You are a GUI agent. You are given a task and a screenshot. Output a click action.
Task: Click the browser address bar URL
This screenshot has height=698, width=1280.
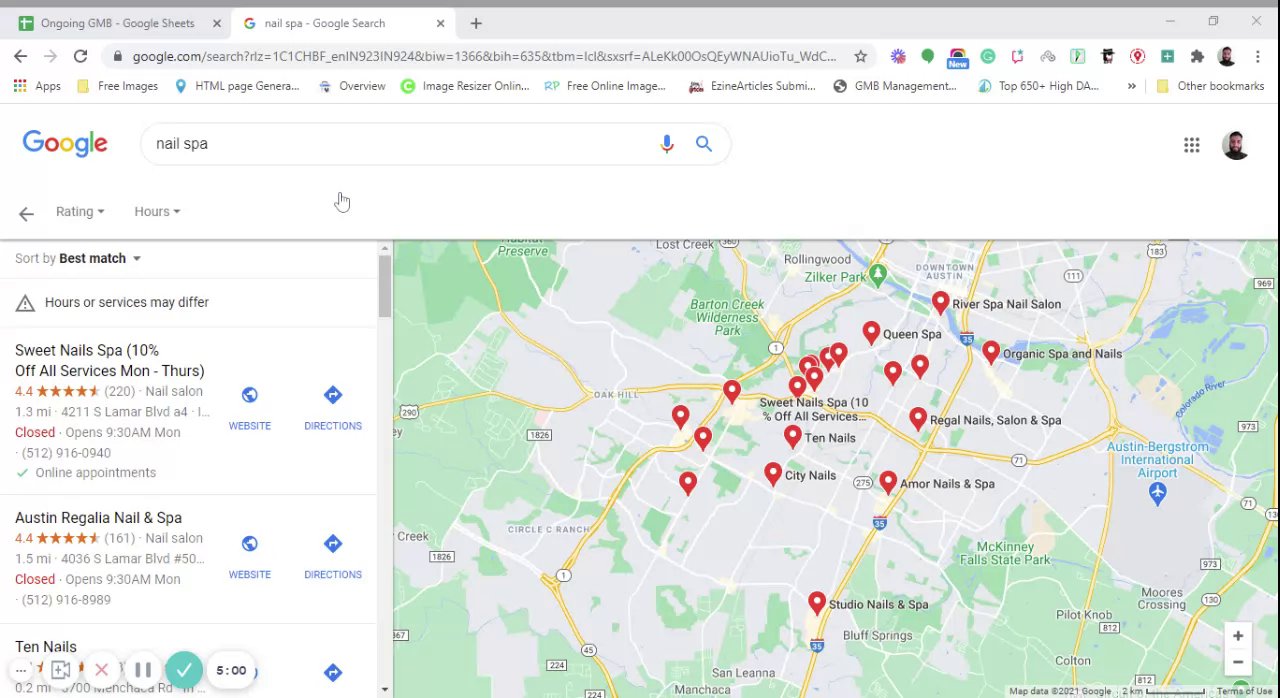click(x=484, y=56)
